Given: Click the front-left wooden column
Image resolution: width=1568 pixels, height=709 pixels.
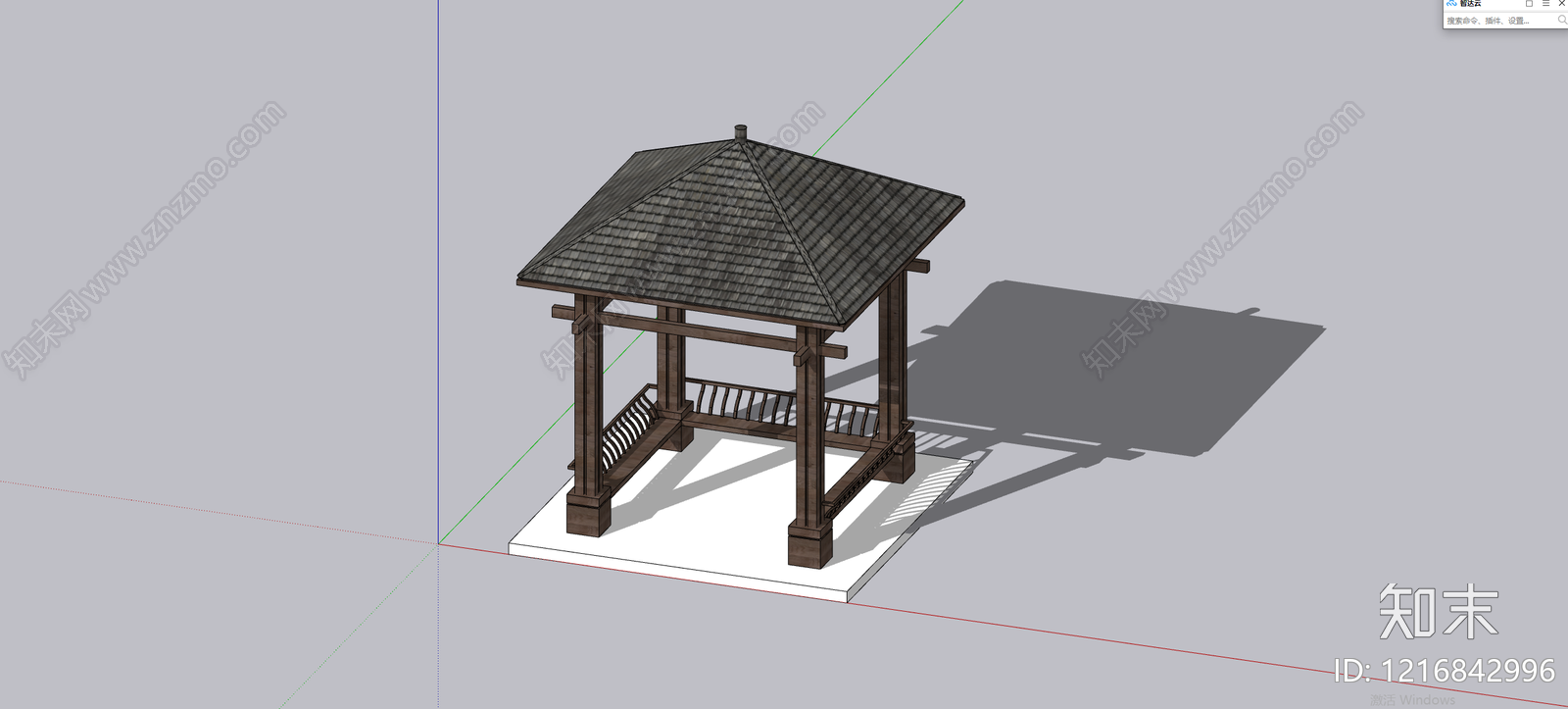Looking at the screenshot, I should point(588,412).
